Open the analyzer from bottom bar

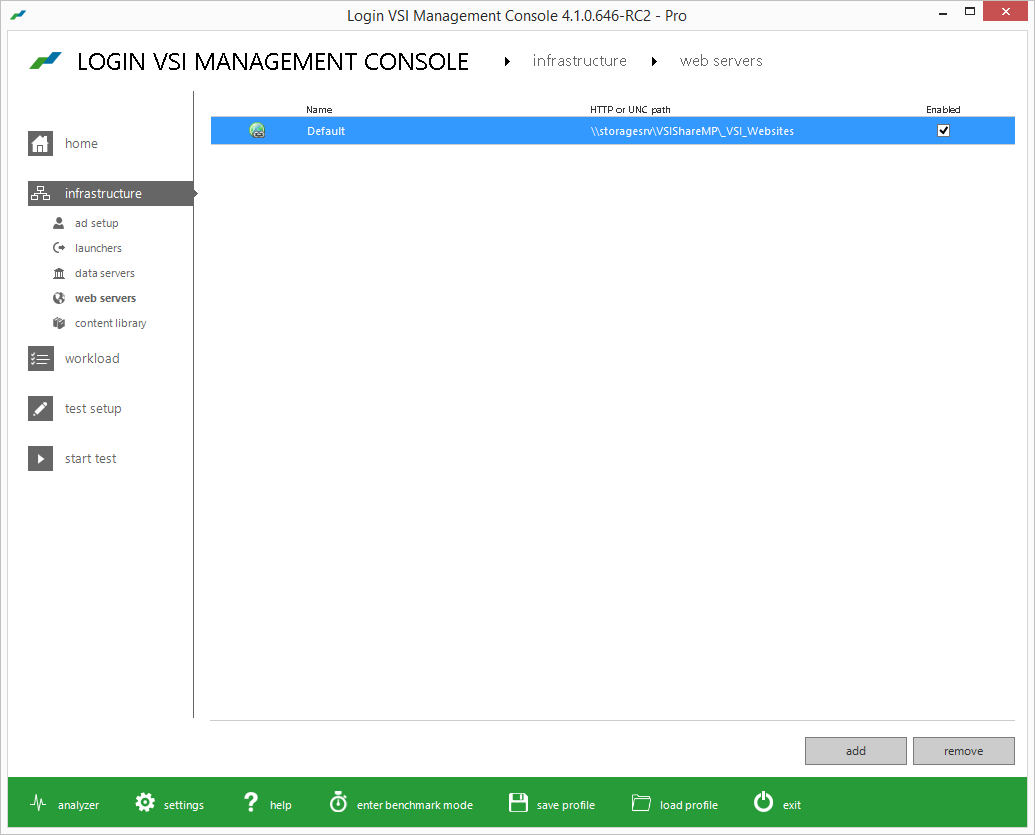point(78,805)
